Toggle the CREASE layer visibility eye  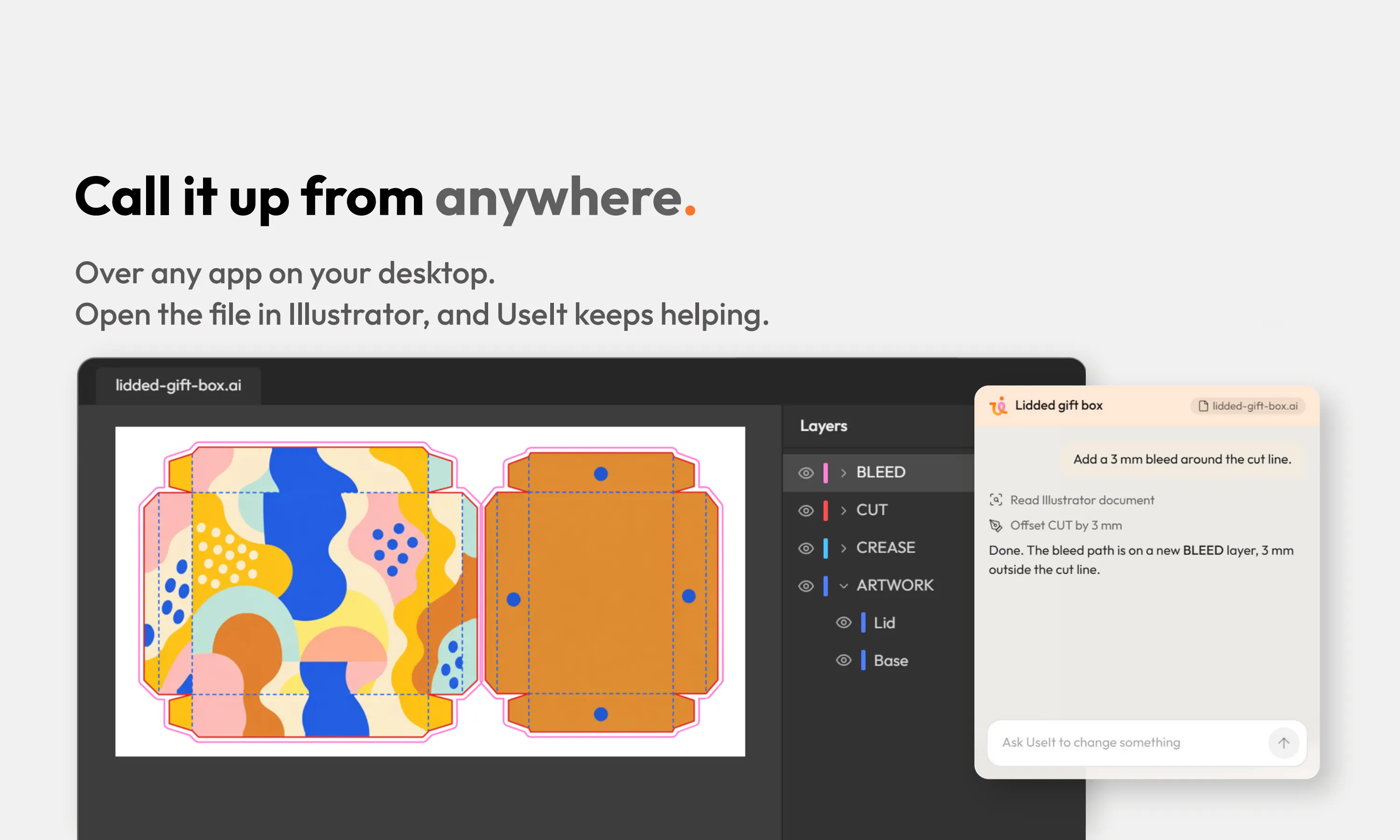point(806,548)
